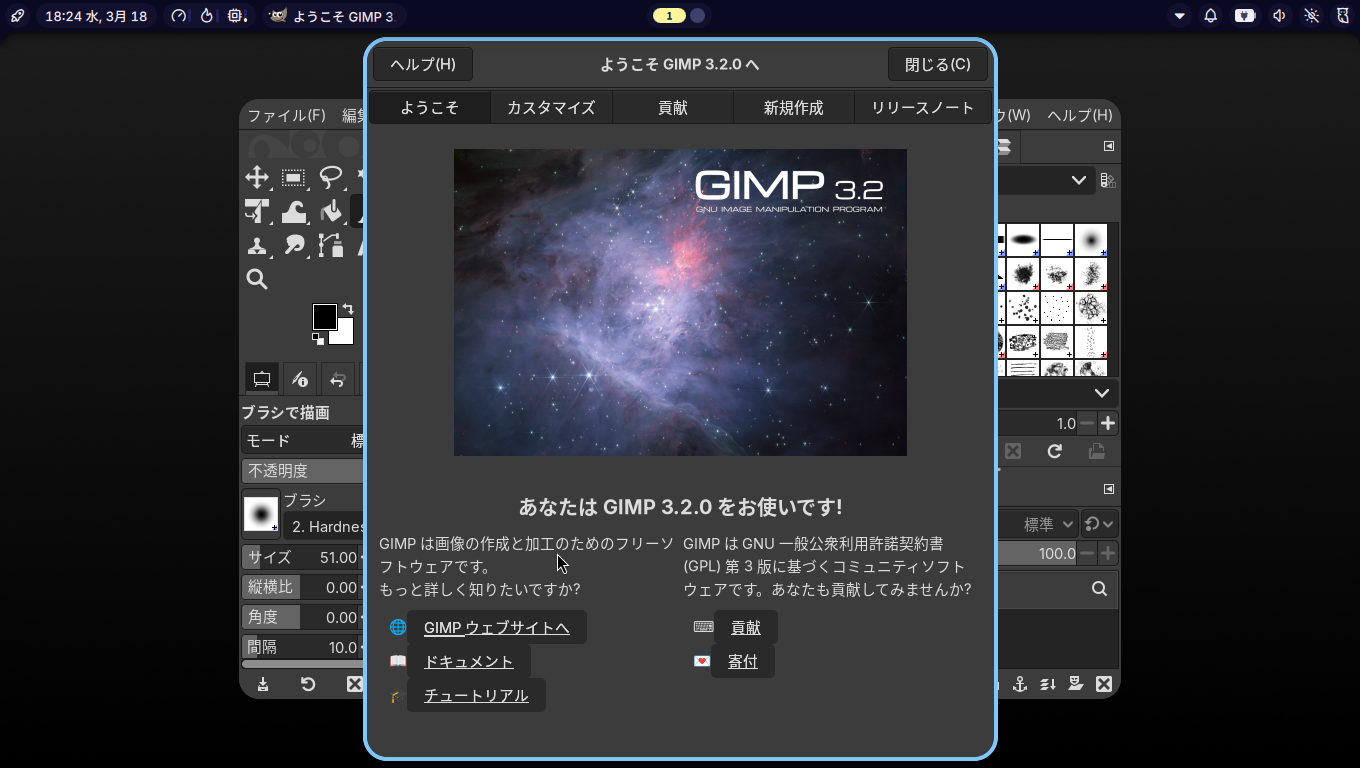
Task: Click the Angle slider (角度)
Action: (x=302, y=617)
